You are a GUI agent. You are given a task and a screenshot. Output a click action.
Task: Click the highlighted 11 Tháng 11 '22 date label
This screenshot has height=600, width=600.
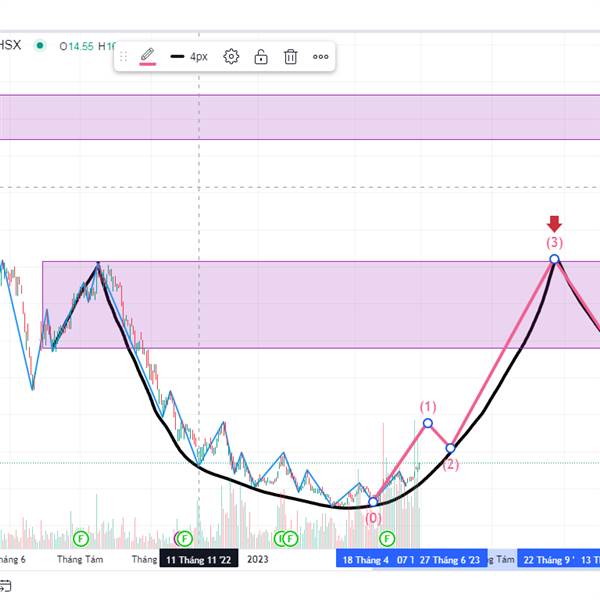[x=199, y=559]
